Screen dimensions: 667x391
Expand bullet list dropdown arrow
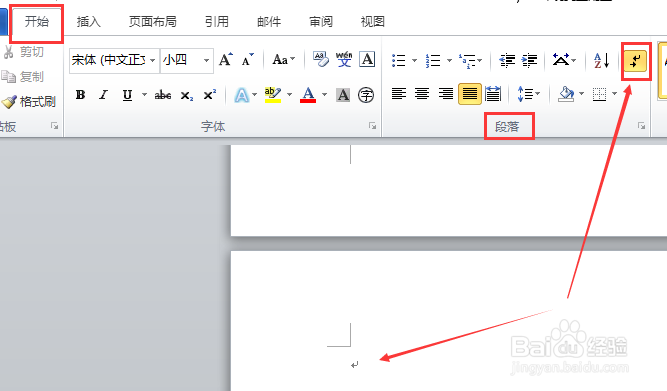[415, 60]
